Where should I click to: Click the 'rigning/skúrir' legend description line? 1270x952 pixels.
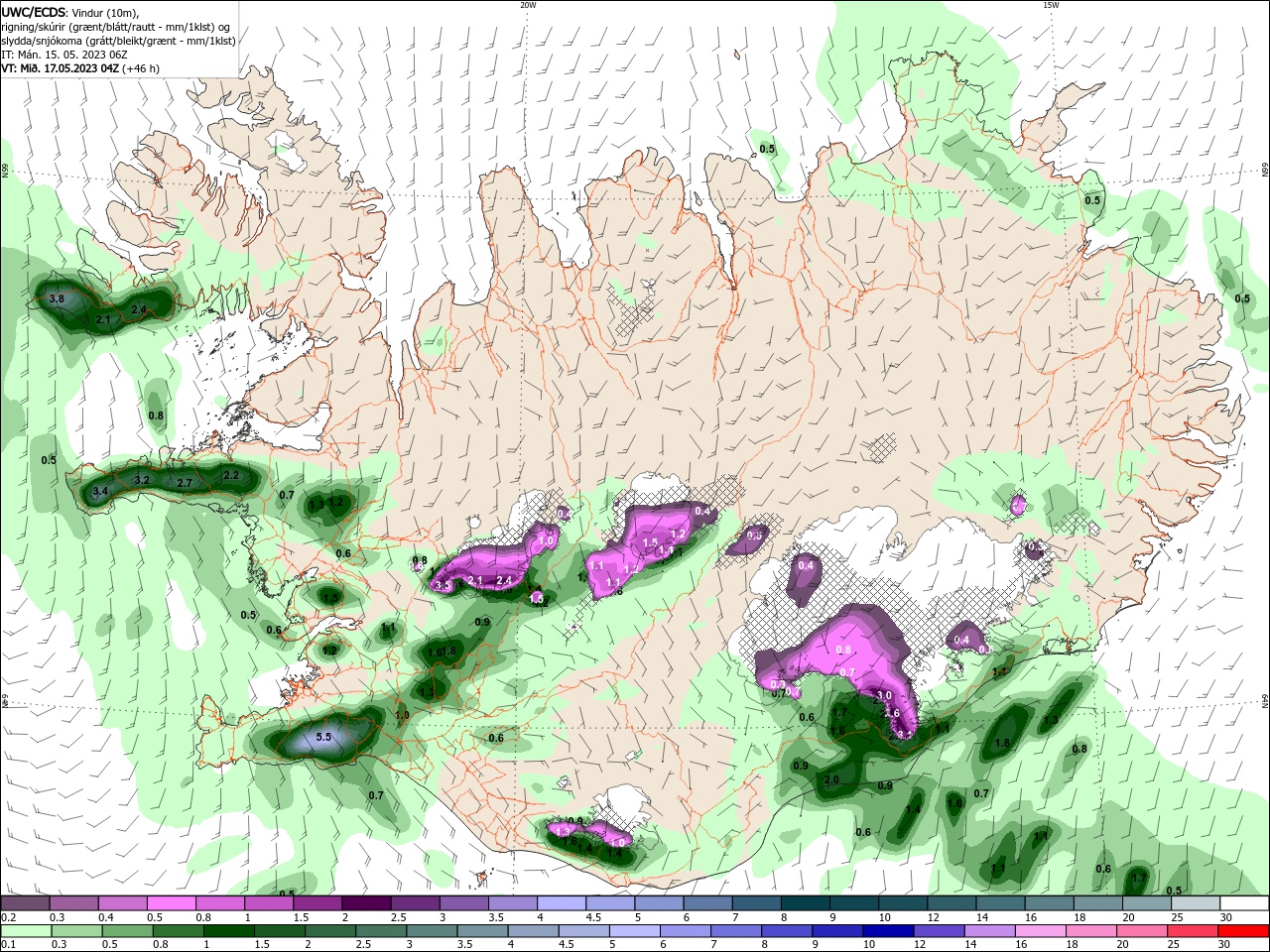[x=116, y=27]
